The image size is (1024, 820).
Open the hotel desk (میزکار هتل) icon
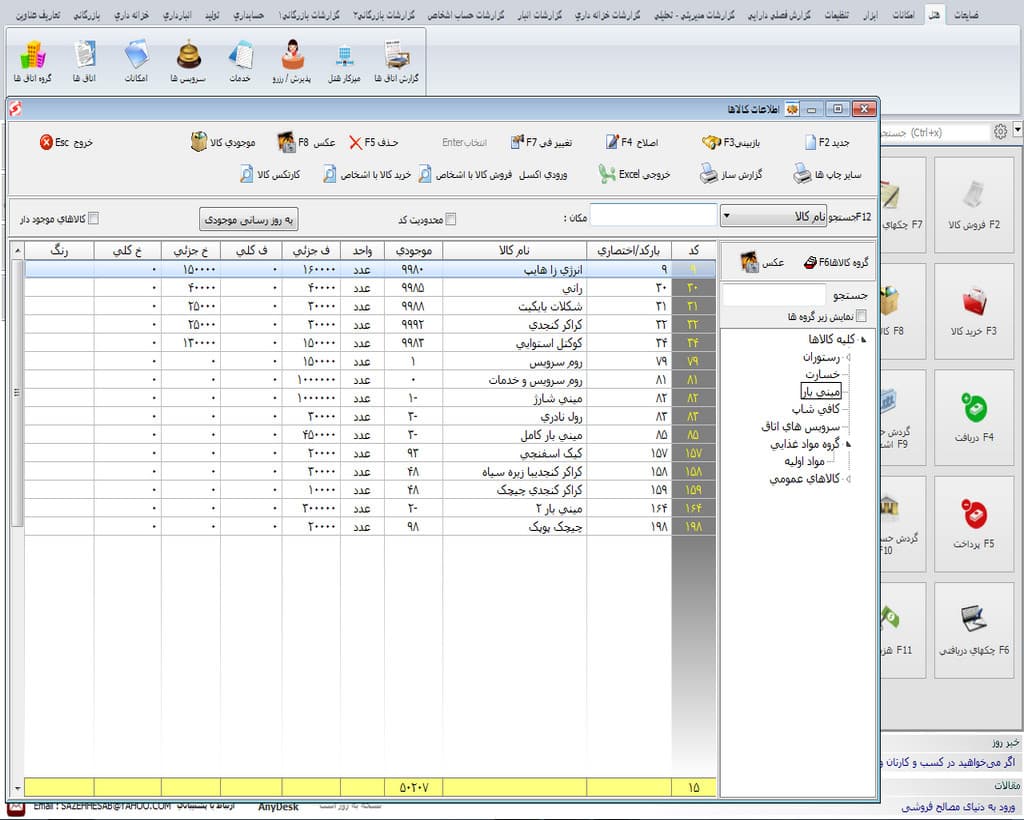pyautogui.click(x=344, y=61)
